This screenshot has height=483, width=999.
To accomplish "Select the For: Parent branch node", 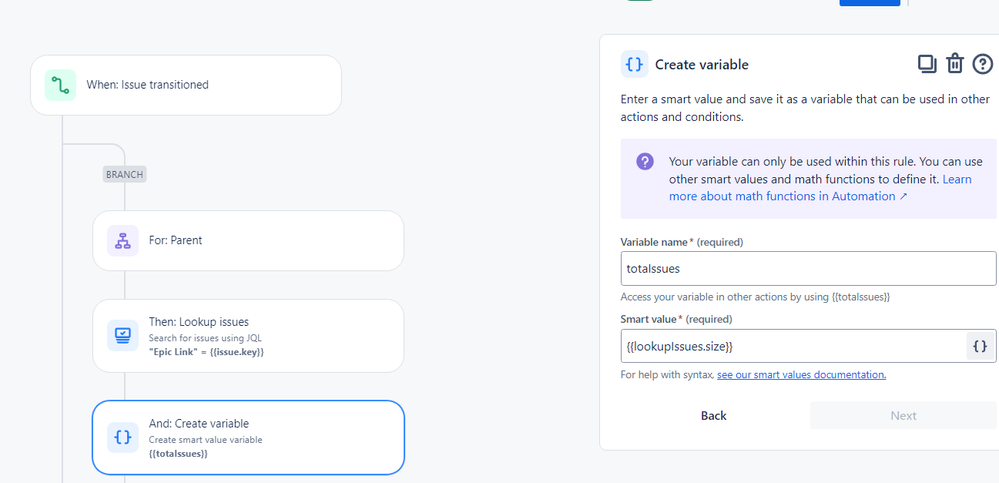I will tap(248, 241).
